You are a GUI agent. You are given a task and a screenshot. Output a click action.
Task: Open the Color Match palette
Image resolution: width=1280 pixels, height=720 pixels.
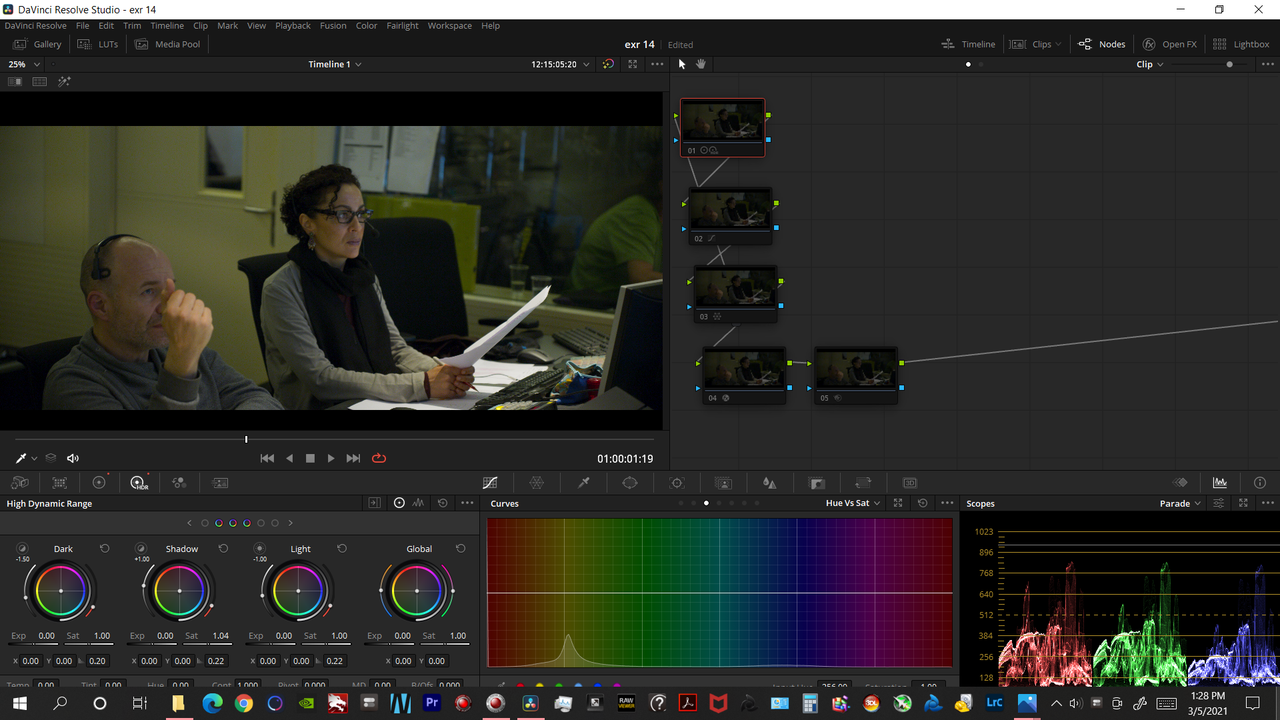point(60,483)
